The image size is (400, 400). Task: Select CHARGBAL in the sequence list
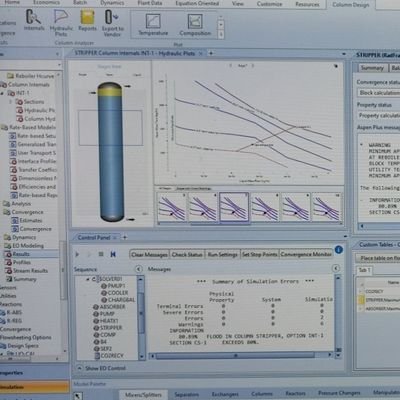point(118,300)
